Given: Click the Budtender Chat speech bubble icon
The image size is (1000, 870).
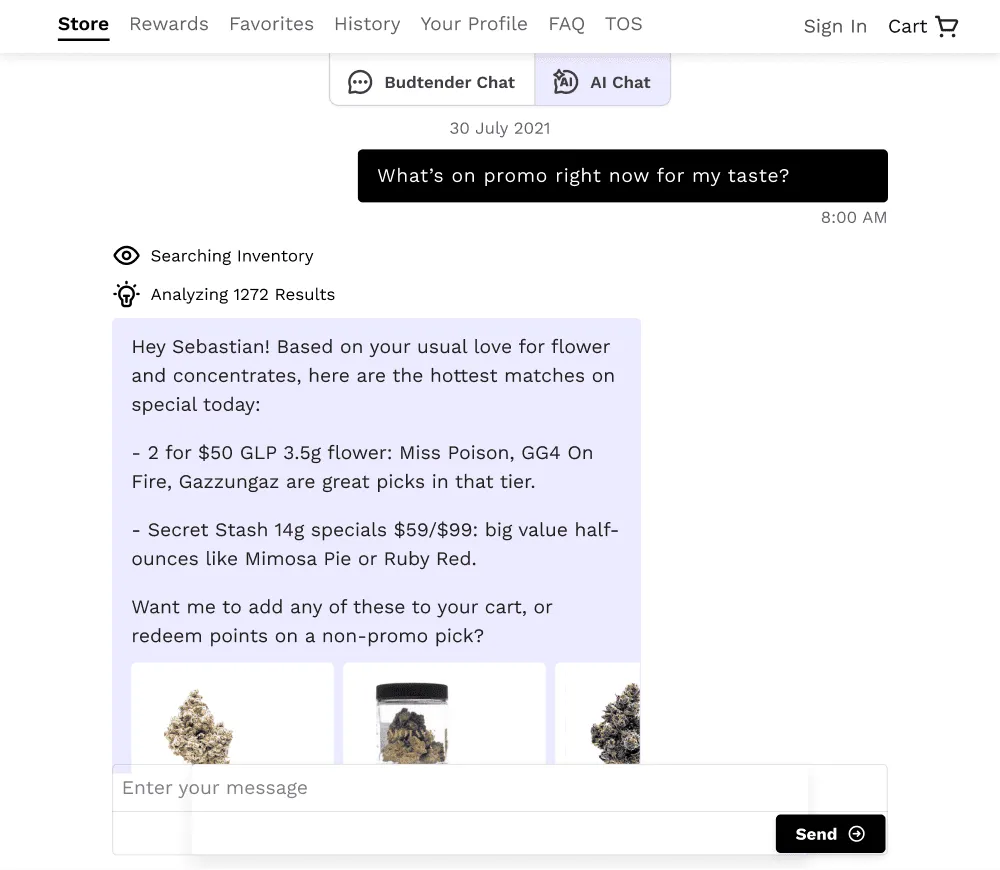Looking at the screenshot, I should (360, 82).
